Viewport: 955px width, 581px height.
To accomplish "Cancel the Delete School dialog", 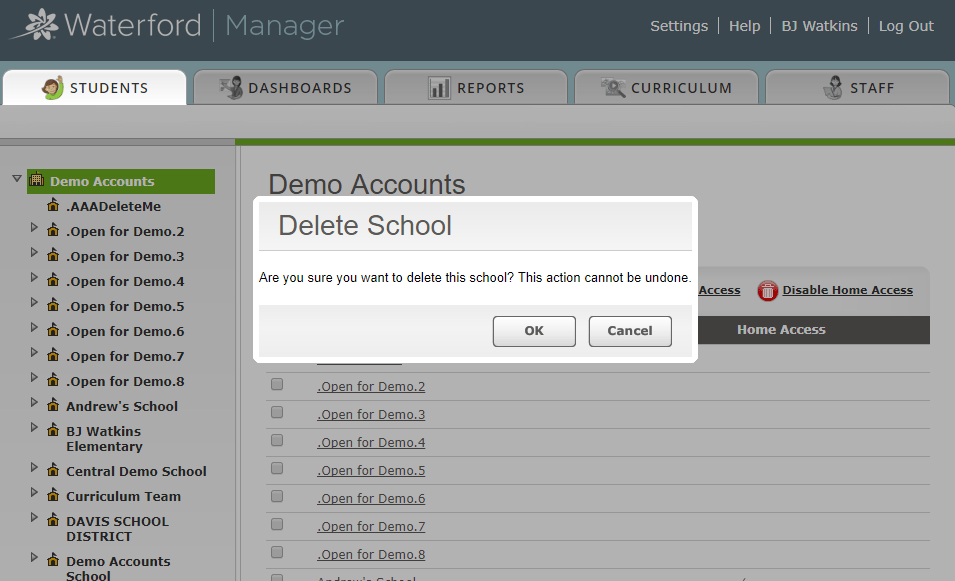I will pos(630,331).
